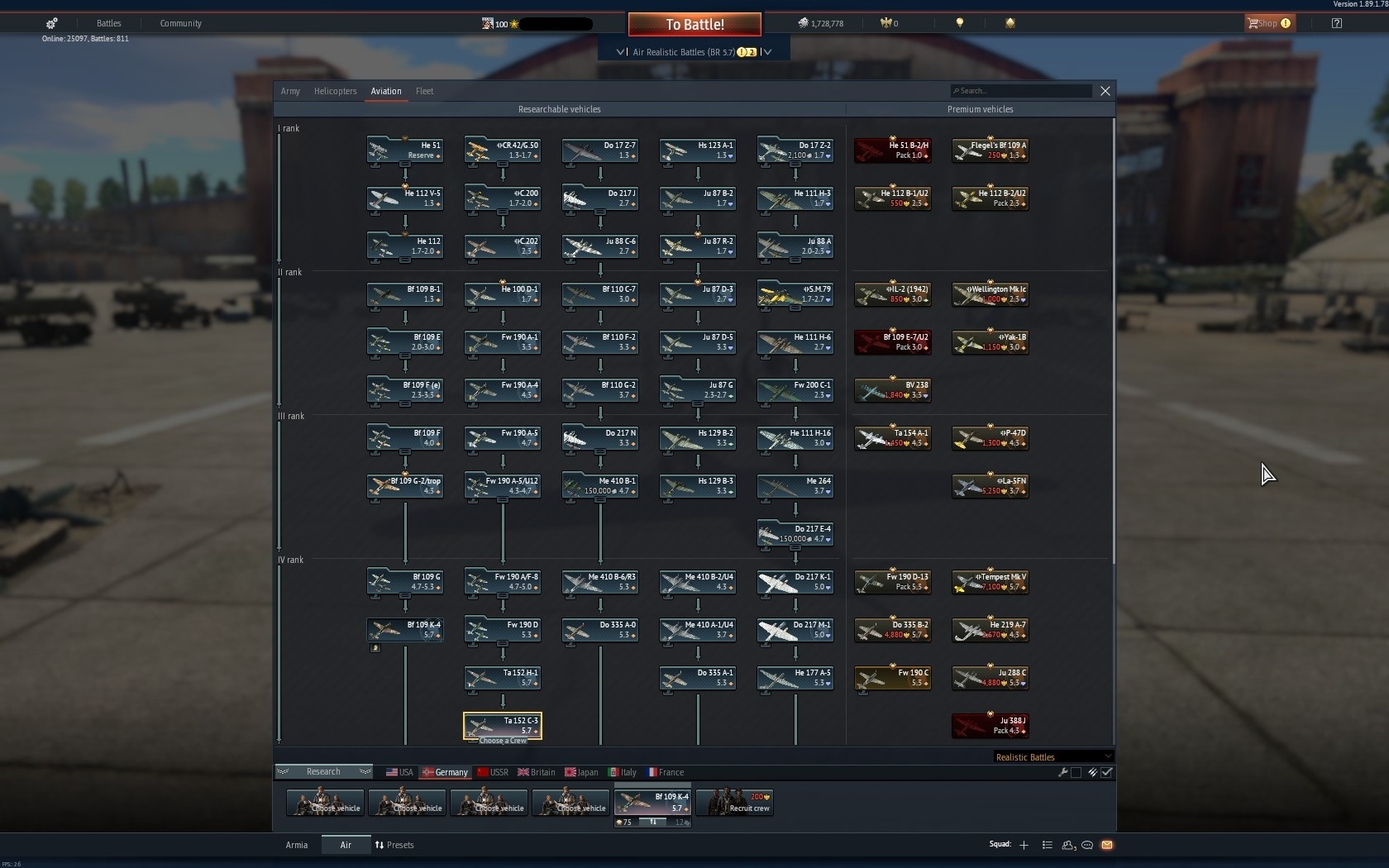Open the Presets button

coord(394,845)
